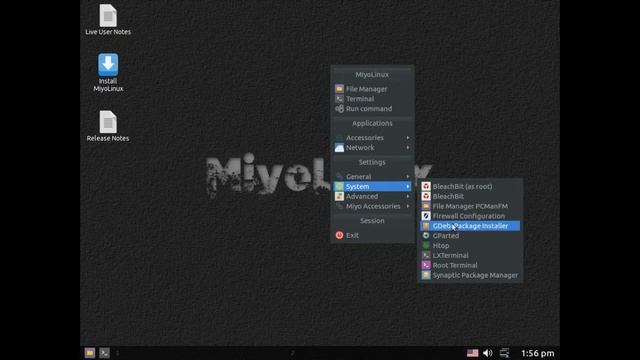This screenshot has width=640, height=360.
Task: Click the Run command gears icon
Action: 339,109
